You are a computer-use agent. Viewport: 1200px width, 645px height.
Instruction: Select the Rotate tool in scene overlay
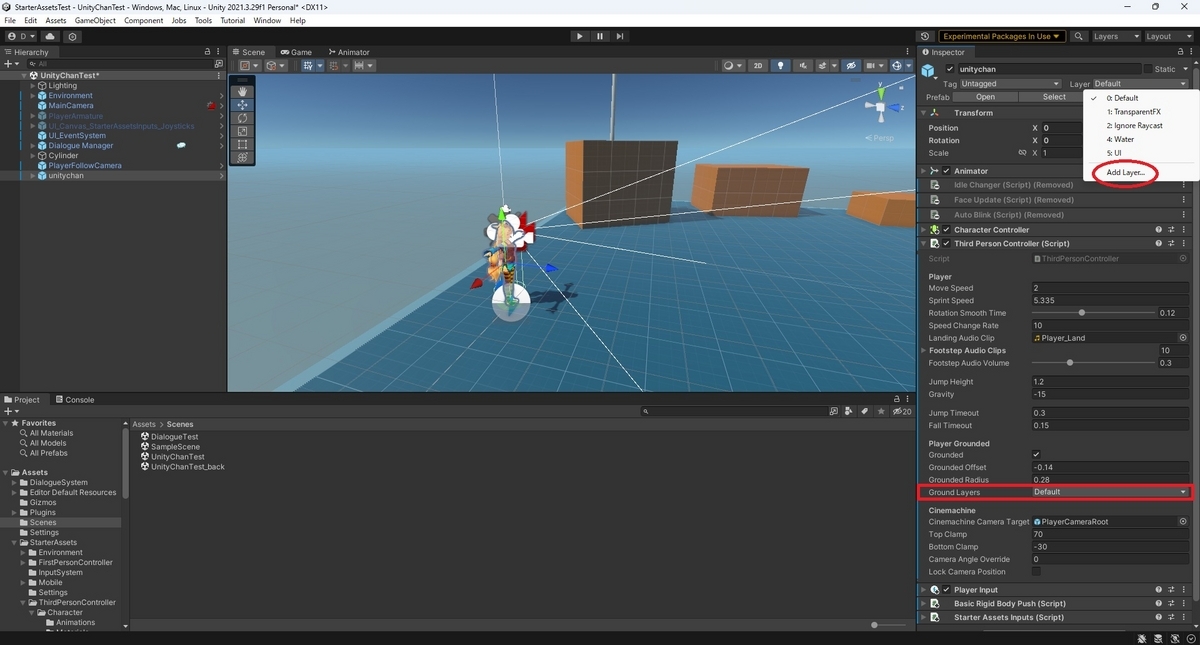(x=242, y=118)
